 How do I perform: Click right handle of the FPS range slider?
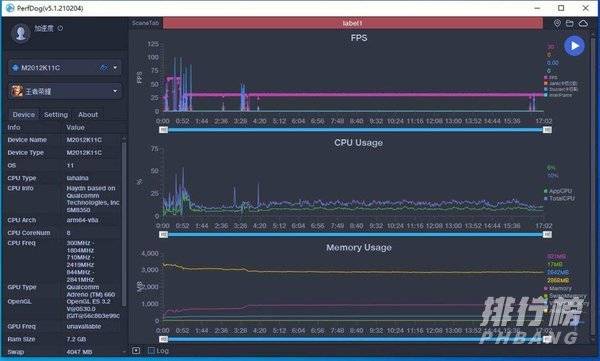548,130
